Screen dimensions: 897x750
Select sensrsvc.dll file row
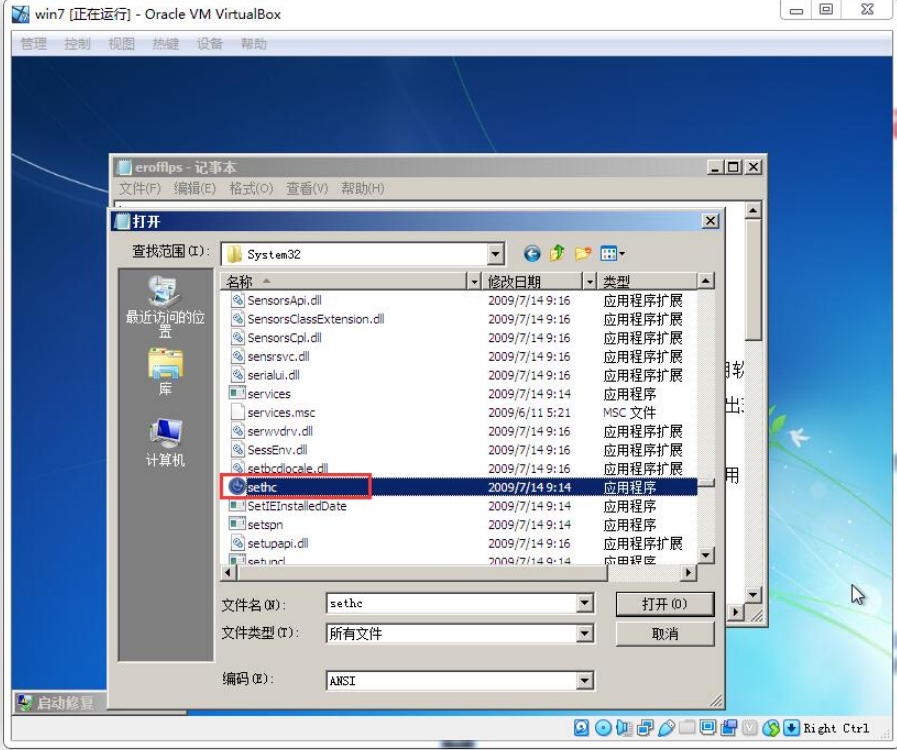point(459,356)
